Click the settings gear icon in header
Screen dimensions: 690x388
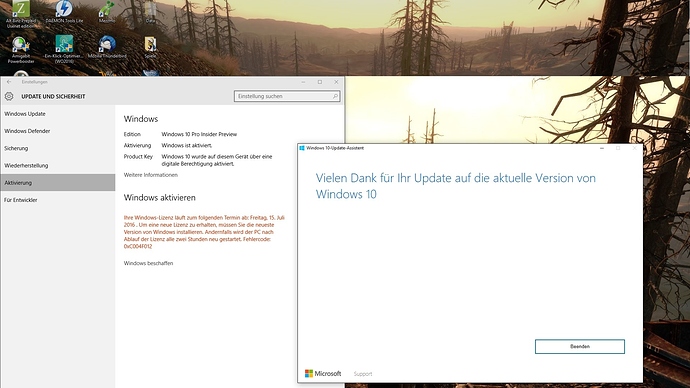[9, 96]
